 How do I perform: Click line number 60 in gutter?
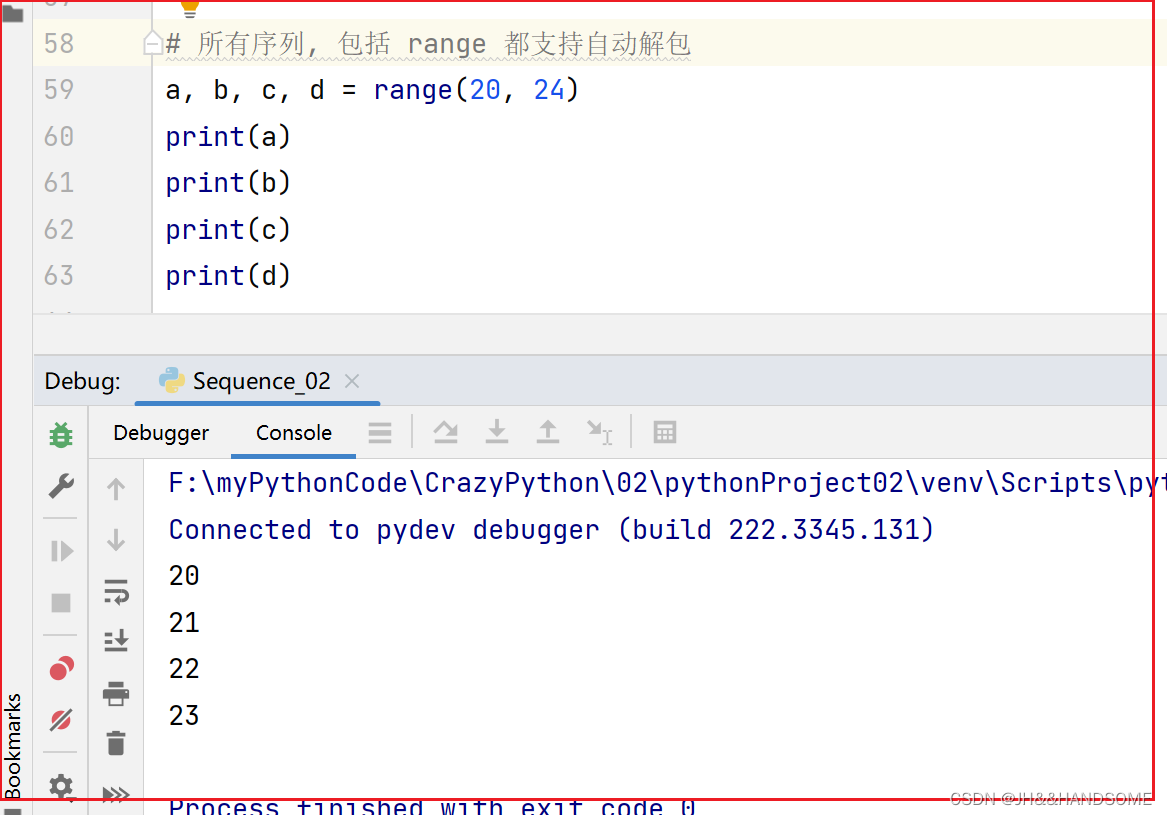59,136
